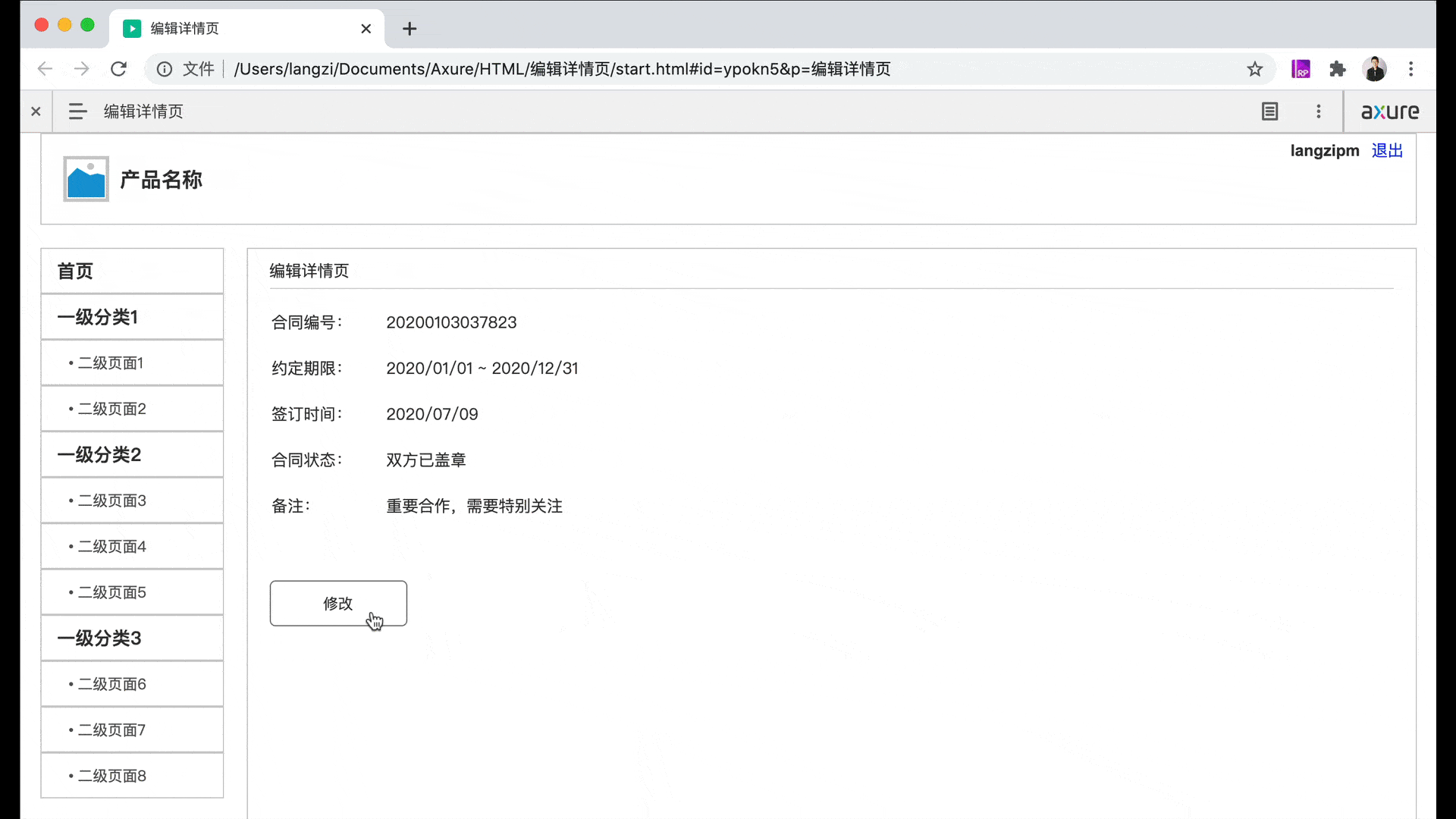Open Chrome three-dot menu

(x=1410, y=69)
